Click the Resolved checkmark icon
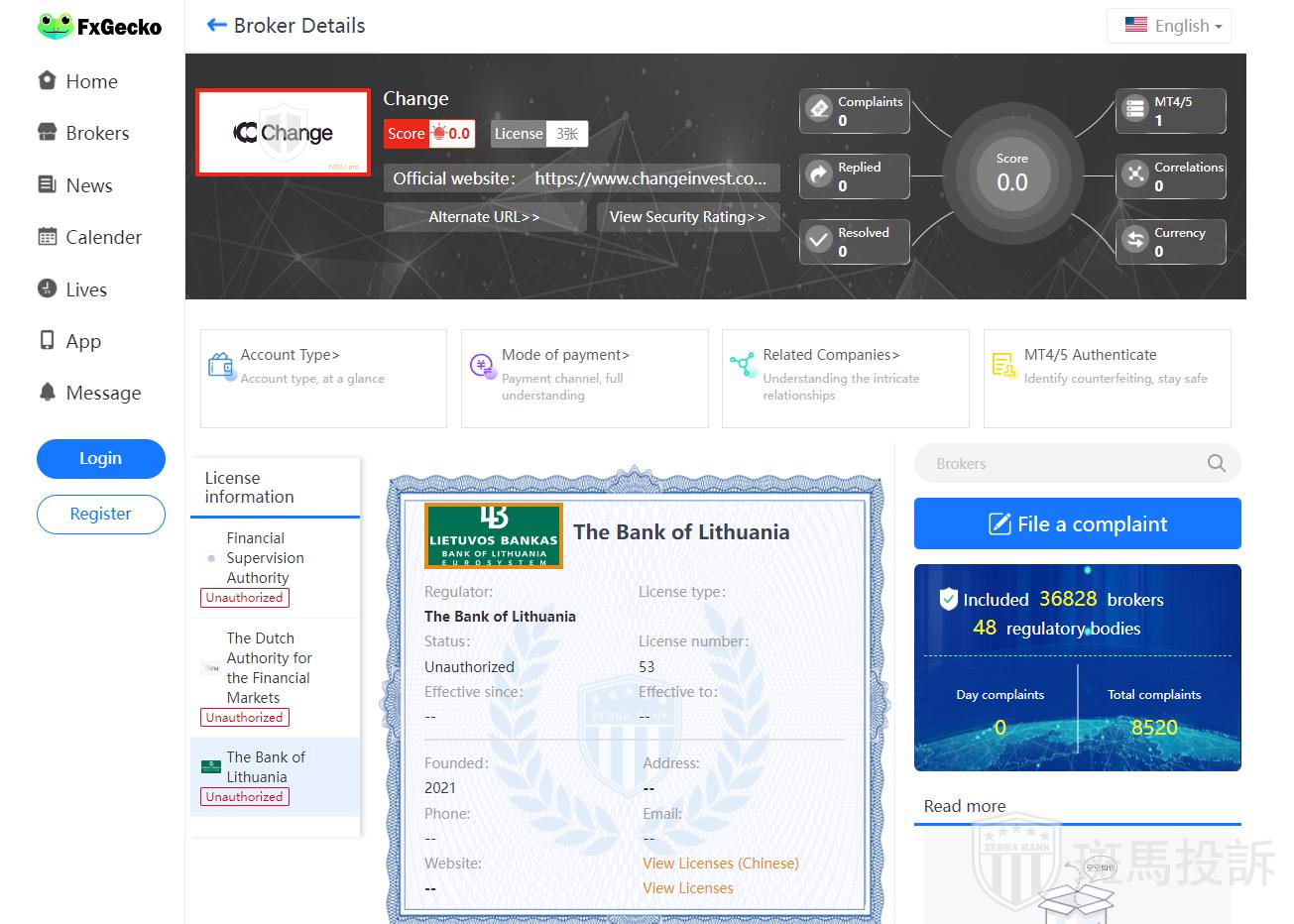Image resolution: width=1294 pixels, height=924 pixels. tap(819, 240)
